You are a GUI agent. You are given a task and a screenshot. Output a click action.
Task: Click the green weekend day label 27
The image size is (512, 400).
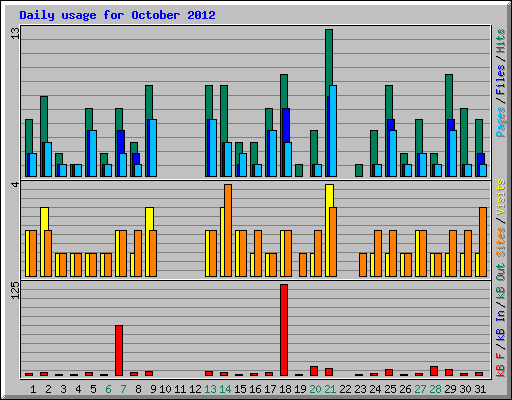coord(420,389)
